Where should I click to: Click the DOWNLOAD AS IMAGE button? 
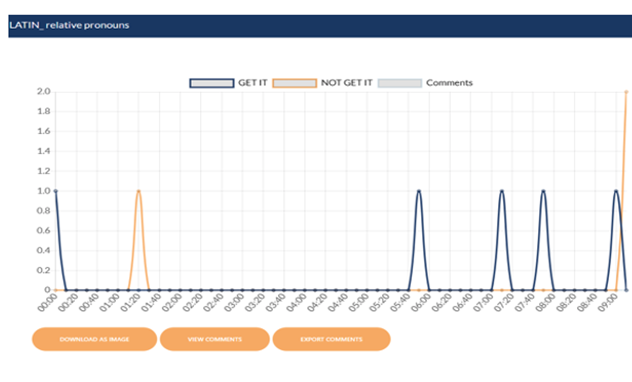coord(94,339)
